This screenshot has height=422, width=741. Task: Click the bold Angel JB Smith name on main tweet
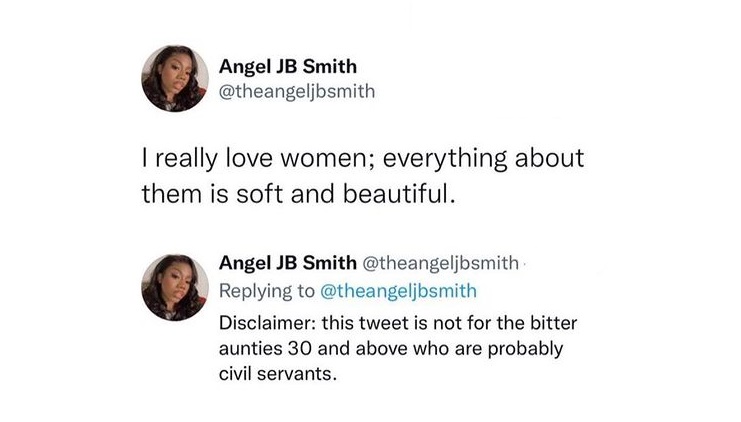click(x=286, y=68)
